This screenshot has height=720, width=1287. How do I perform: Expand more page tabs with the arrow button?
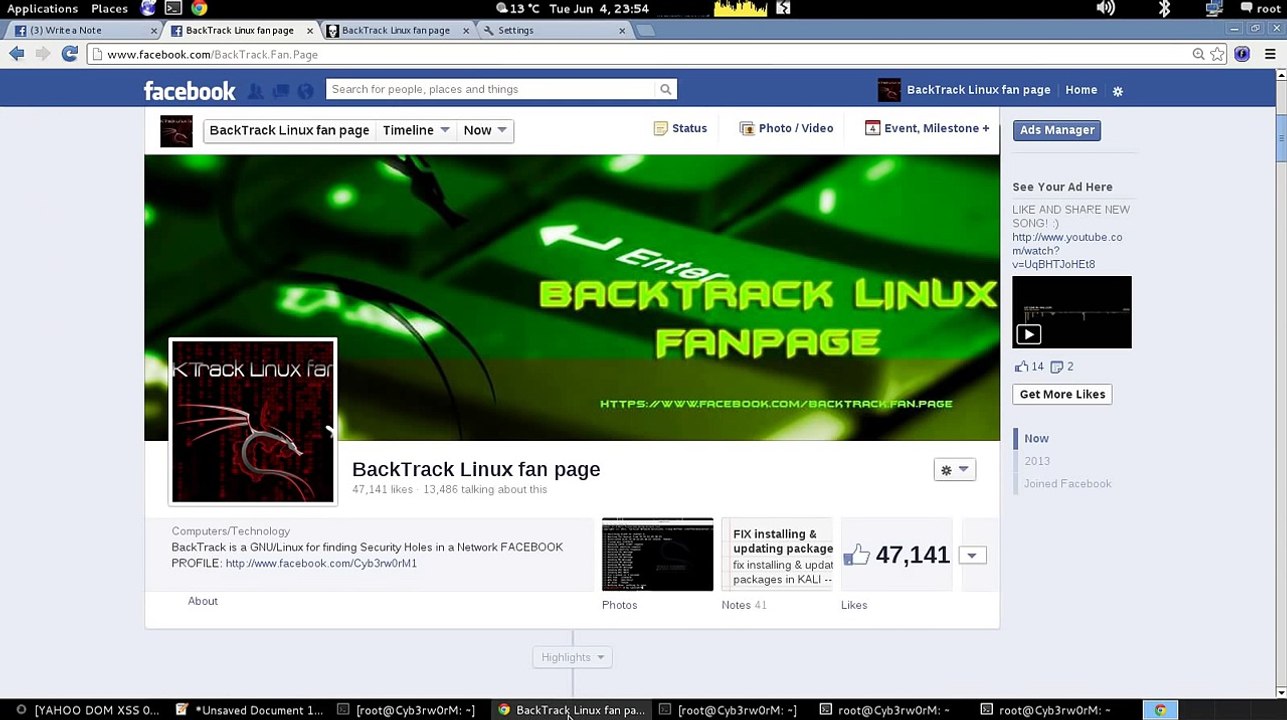pyautogui.click(x=972, y=555)
